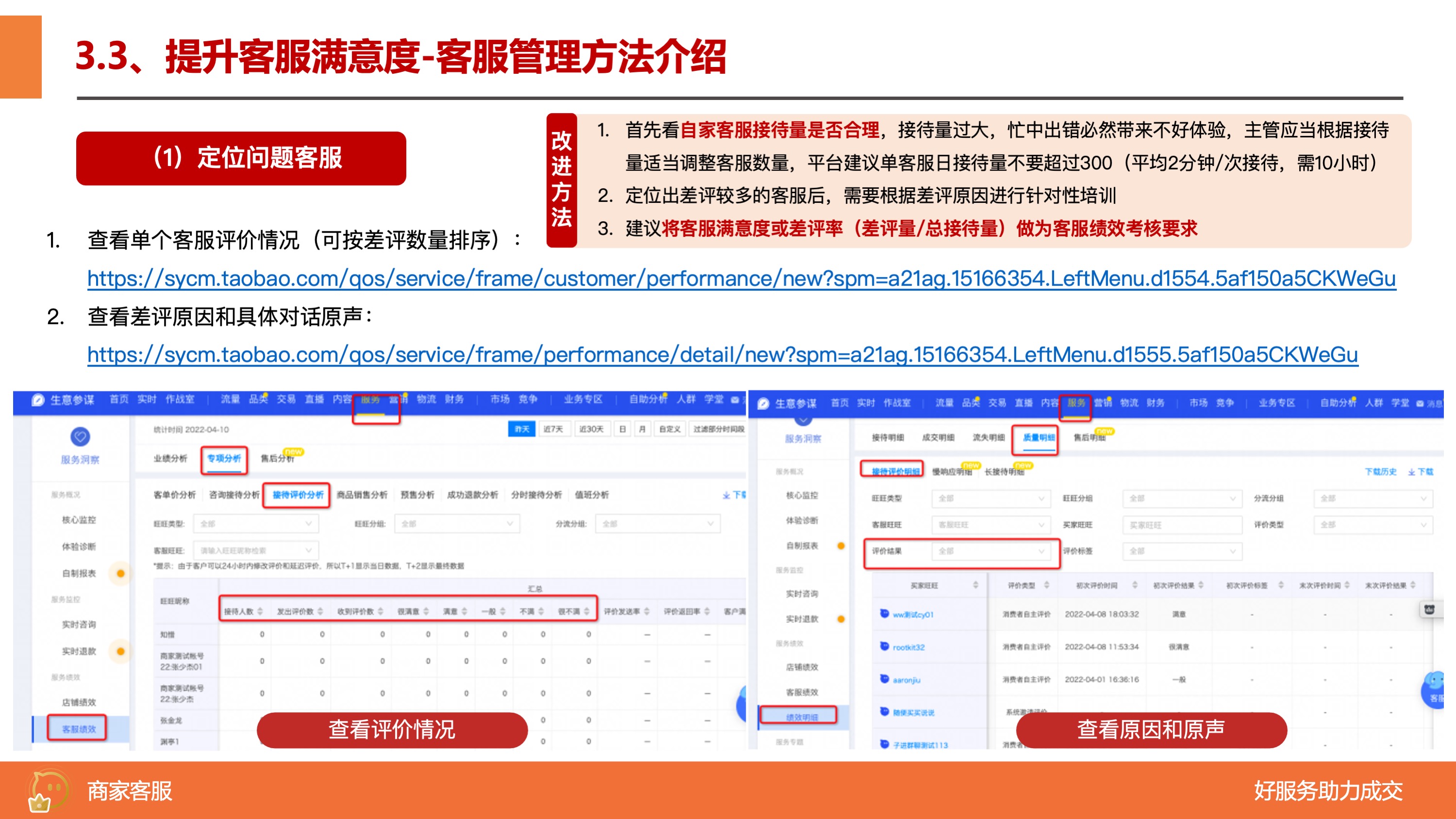This screenshot has height=819, width=1456.
Task: Open 客服绩效 in left screenshot sidebar
Action: click(x=79, y=729)
